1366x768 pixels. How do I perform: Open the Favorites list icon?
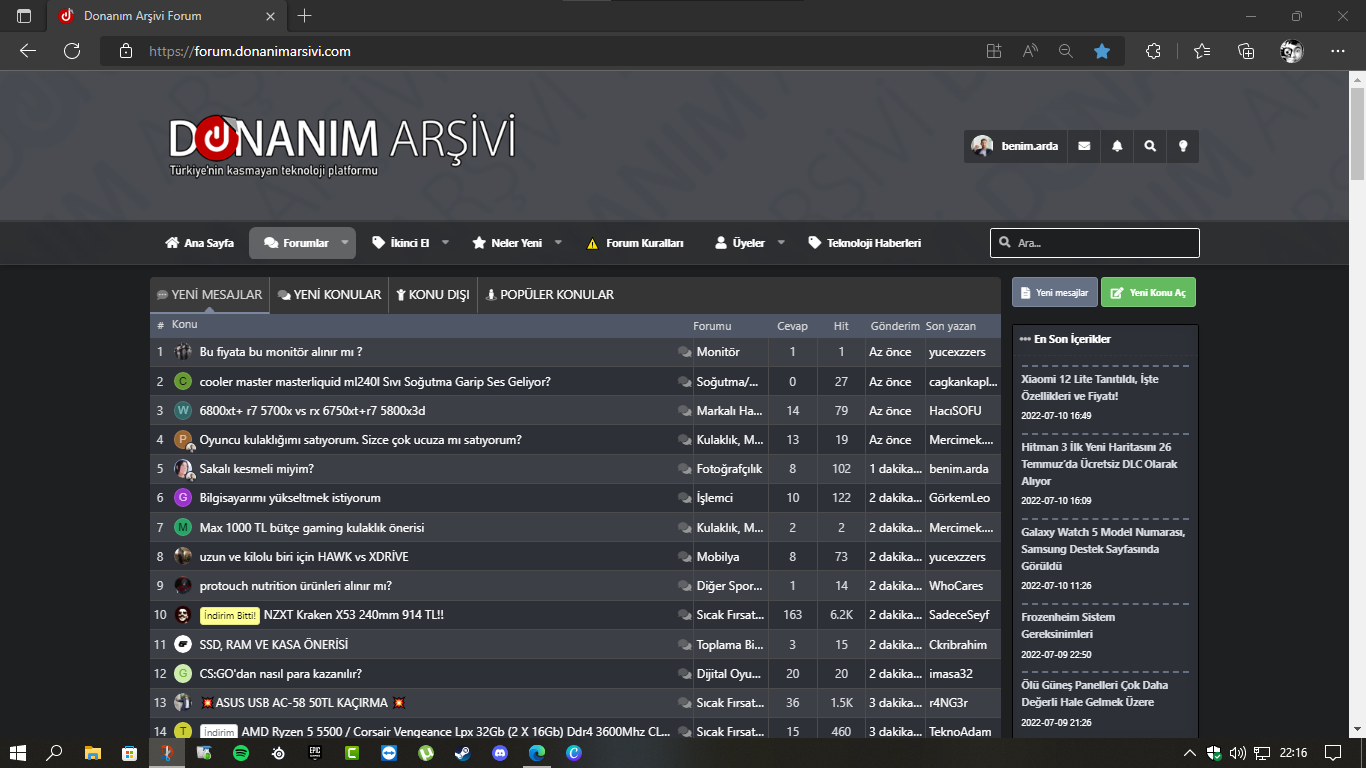point(1201,51)
